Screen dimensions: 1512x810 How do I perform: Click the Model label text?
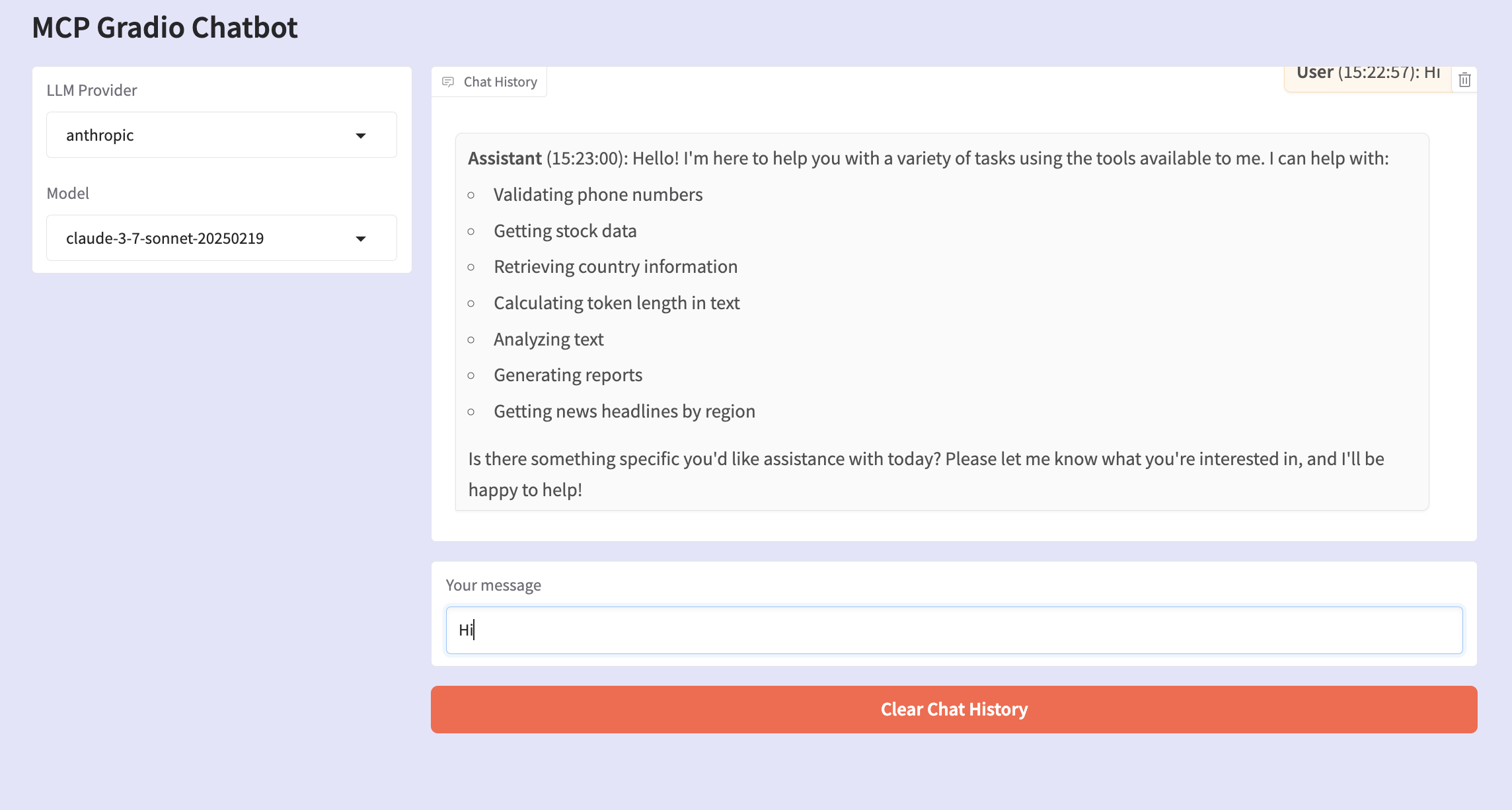(68, 194)
